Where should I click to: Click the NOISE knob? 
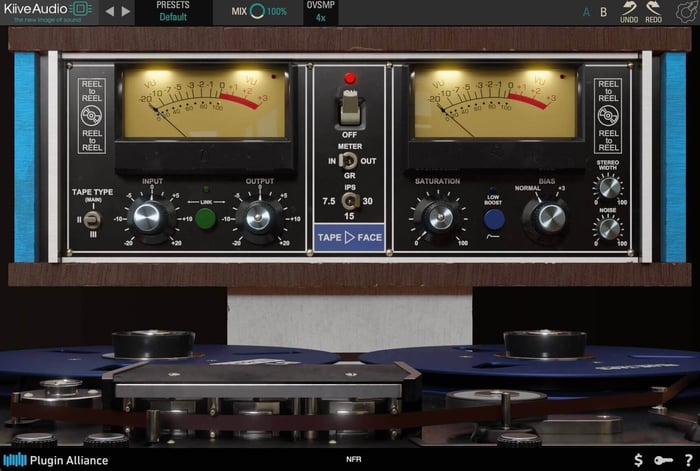[609, 229]
